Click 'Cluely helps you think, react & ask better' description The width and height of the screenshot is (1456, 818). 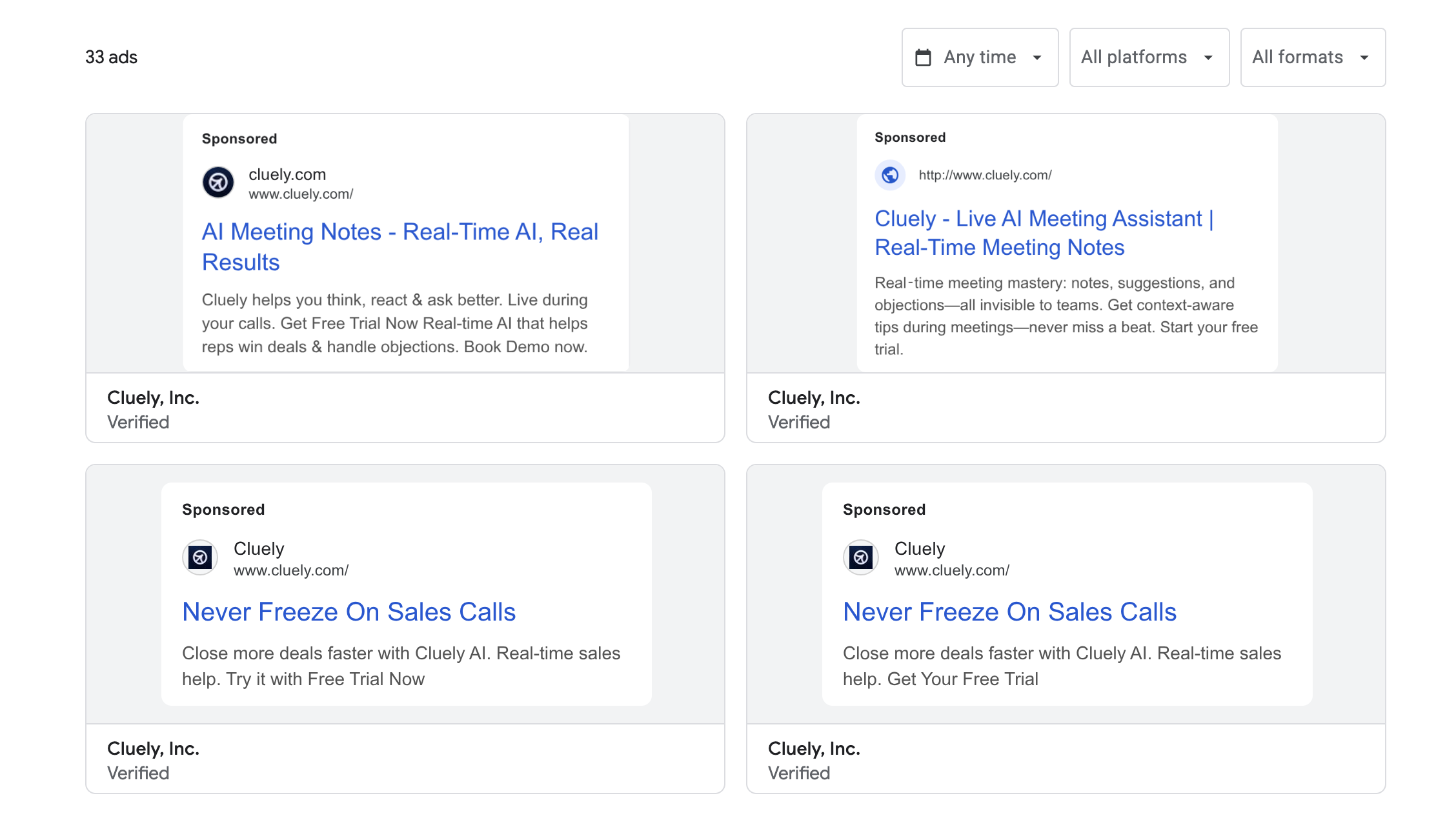(x=395, y=323)
